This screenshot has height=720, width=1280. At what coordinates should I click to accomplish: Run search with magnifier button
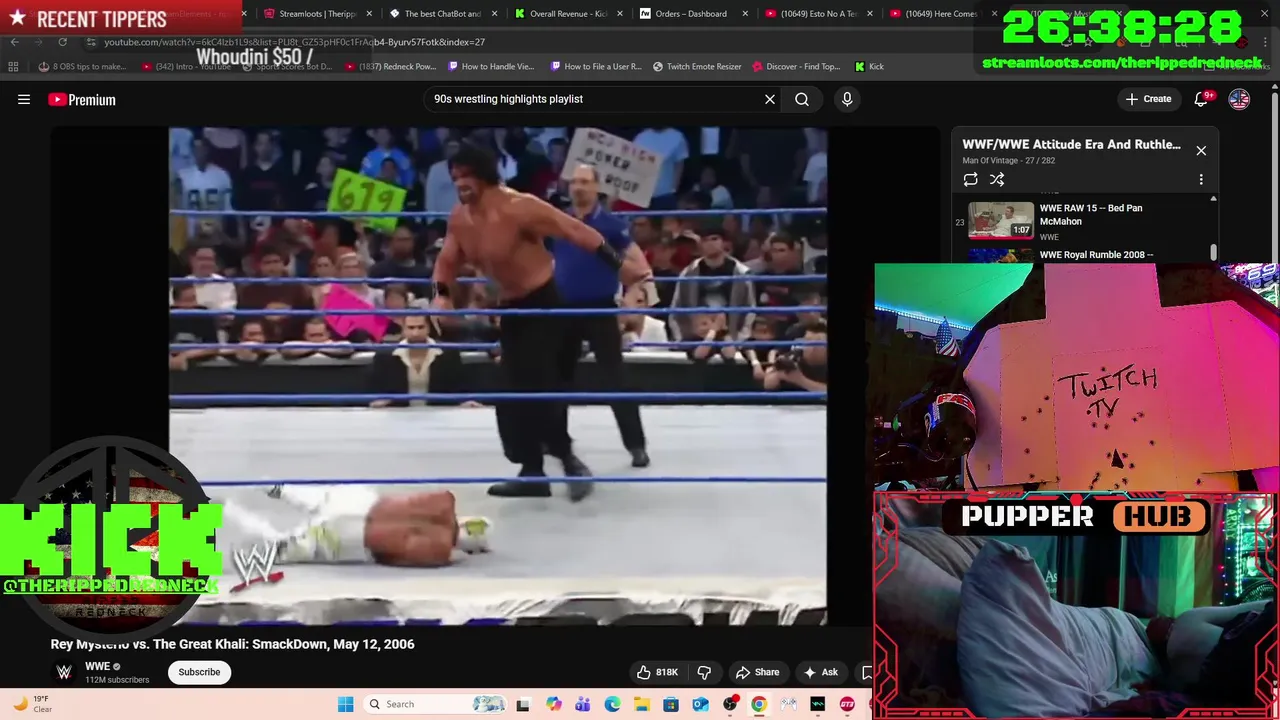(x=802, y=99)
